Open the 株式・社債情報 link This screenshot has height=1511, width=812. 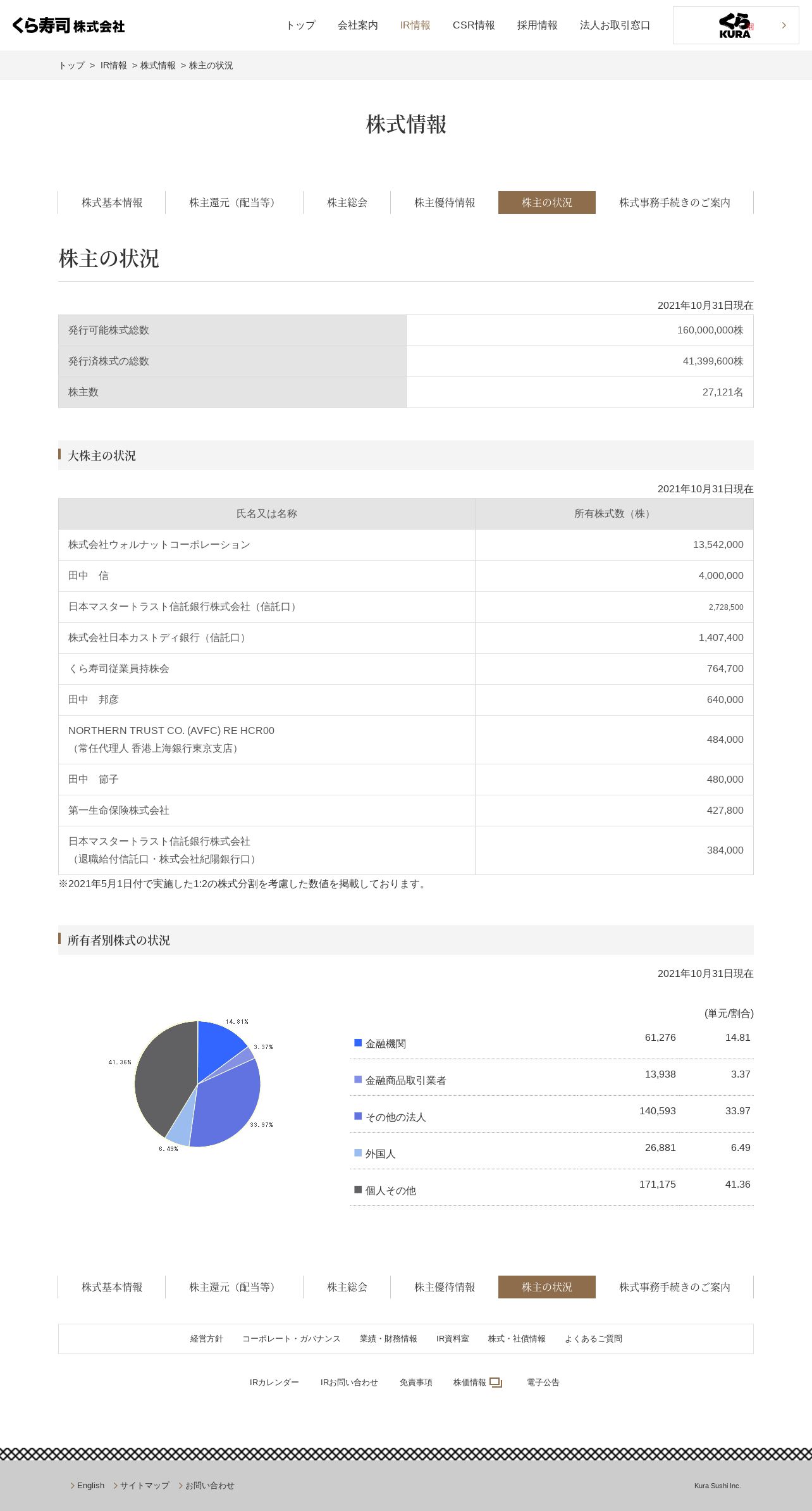[x=517, y=1339]
